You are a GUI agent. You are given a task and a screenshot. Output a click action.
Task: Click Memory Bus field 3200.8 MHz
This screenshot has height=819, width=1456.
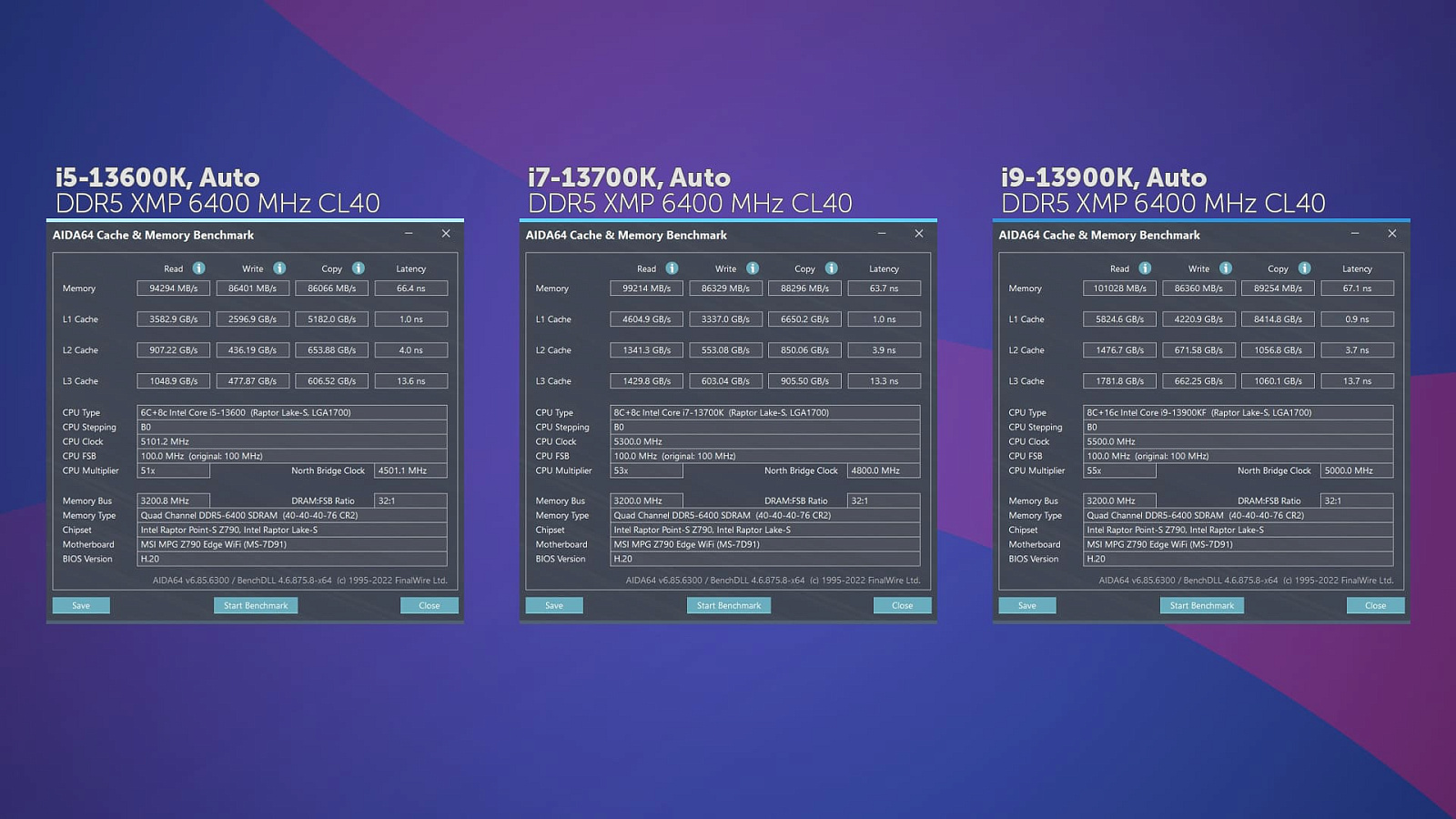pos(174,500)
